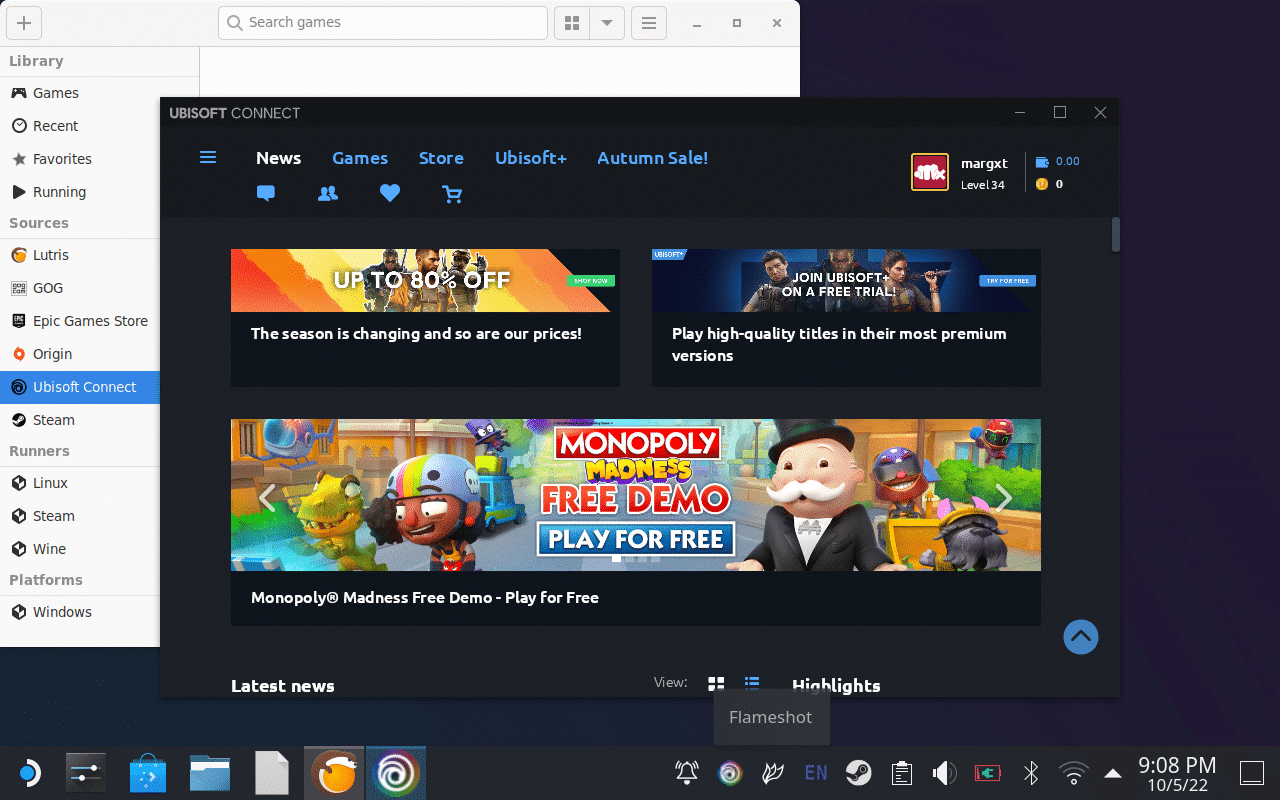Screen dimensions: 1280x800
Task: Open the notifications bell in system tray
Action: tap(687, 773)
